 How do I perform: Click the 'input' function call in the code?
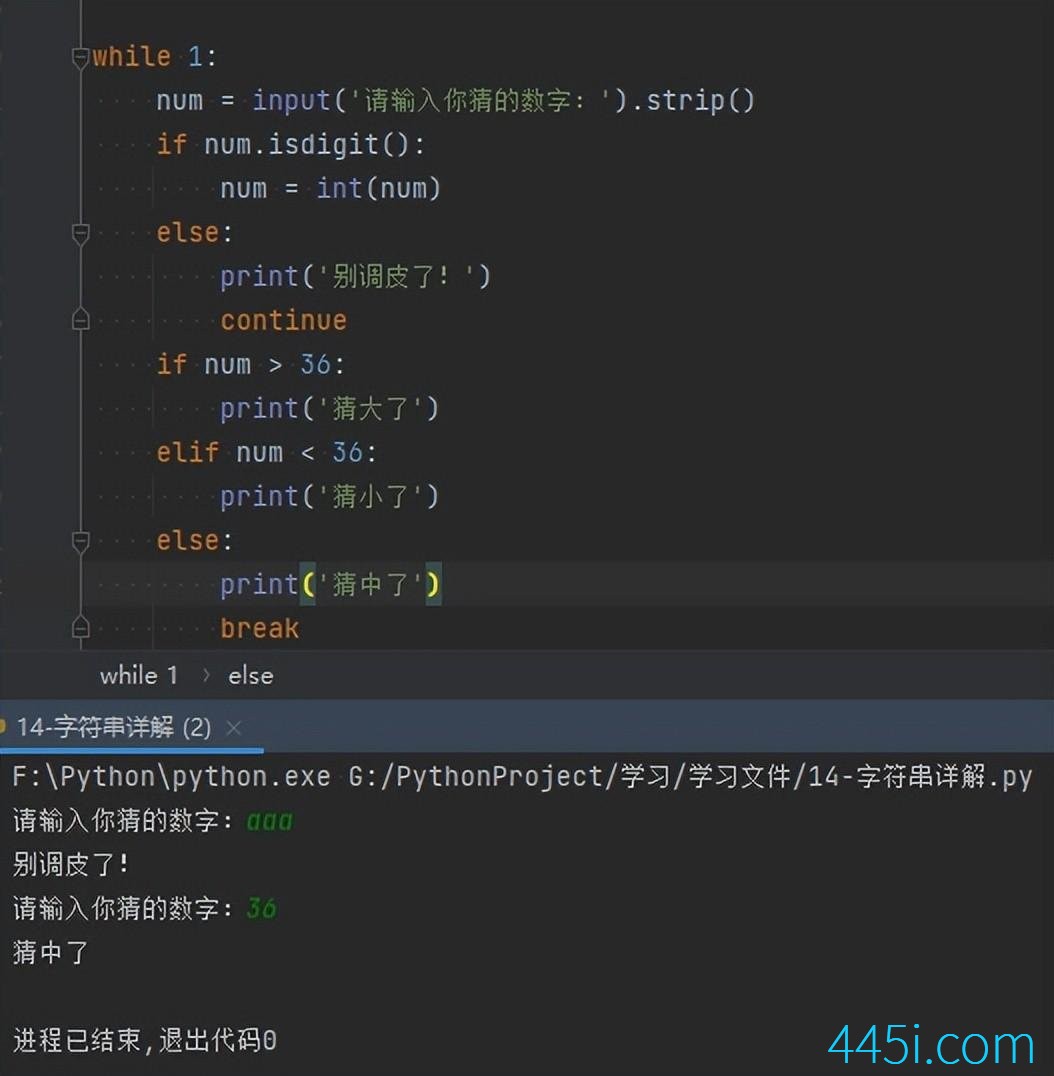point(292,100)
